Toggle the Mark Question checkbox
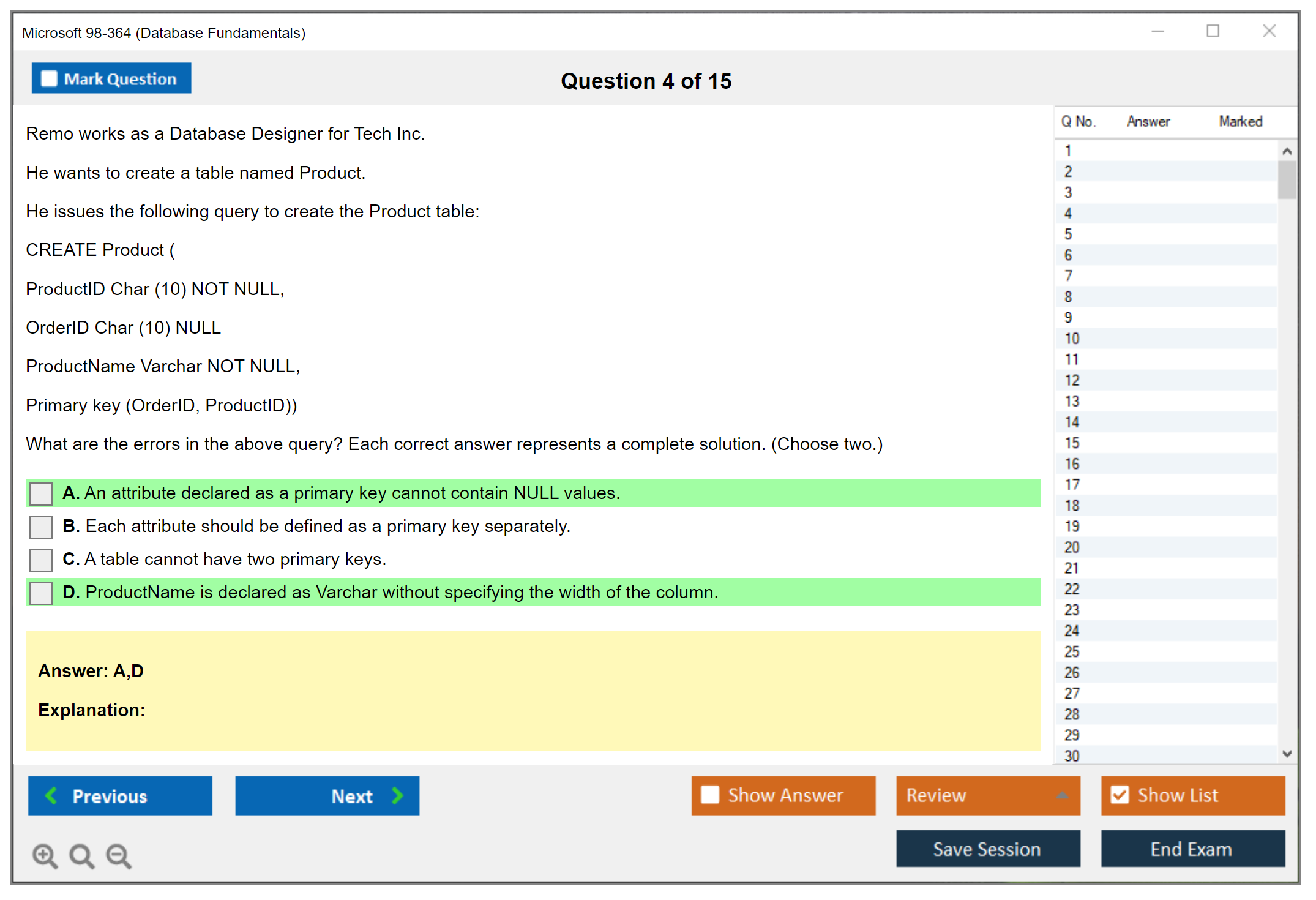 point(49,79)
